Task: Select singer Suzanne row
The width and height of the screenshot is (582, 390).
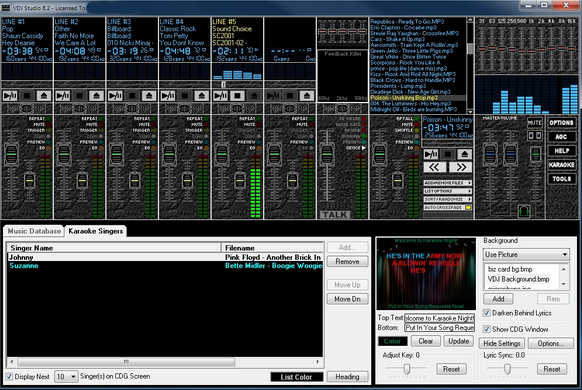Action: click(x=165, y=266)
